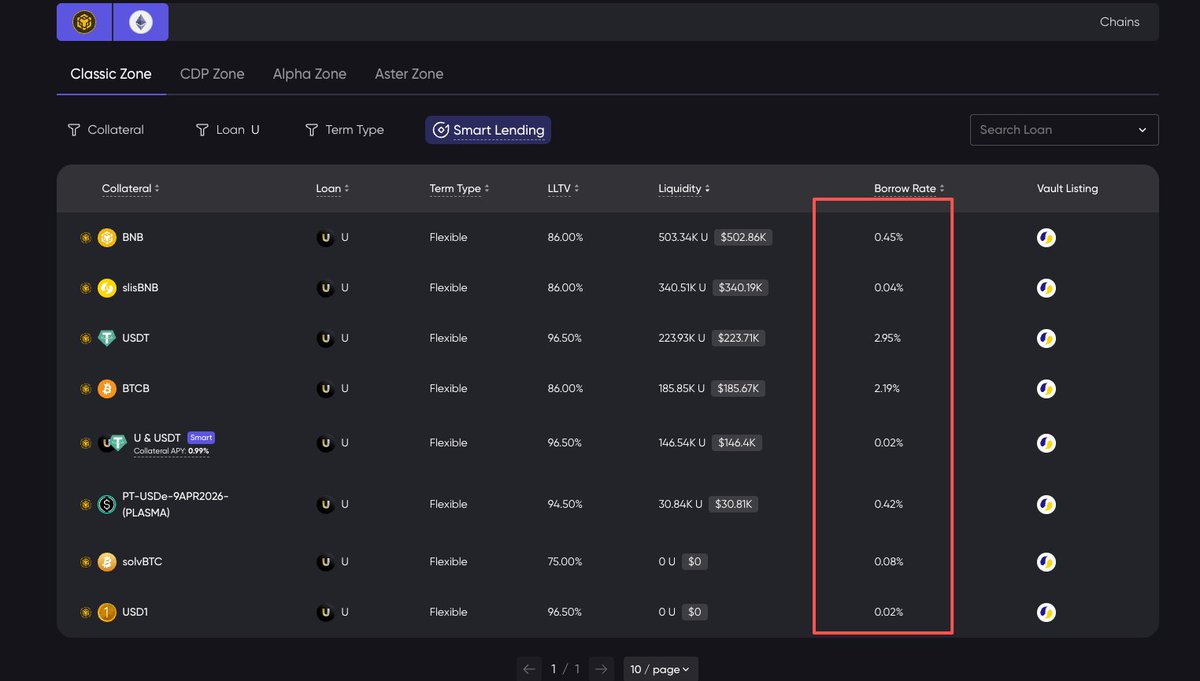Go to the next page arrow

(600, 669)
